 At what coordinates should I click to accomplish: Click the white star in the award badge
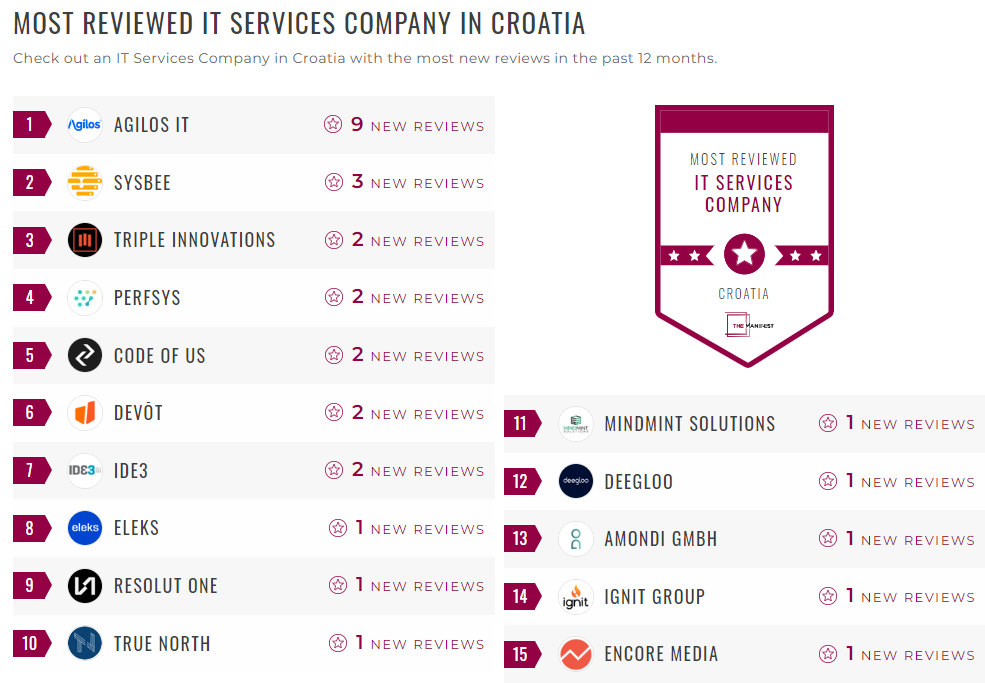(744, 253)
